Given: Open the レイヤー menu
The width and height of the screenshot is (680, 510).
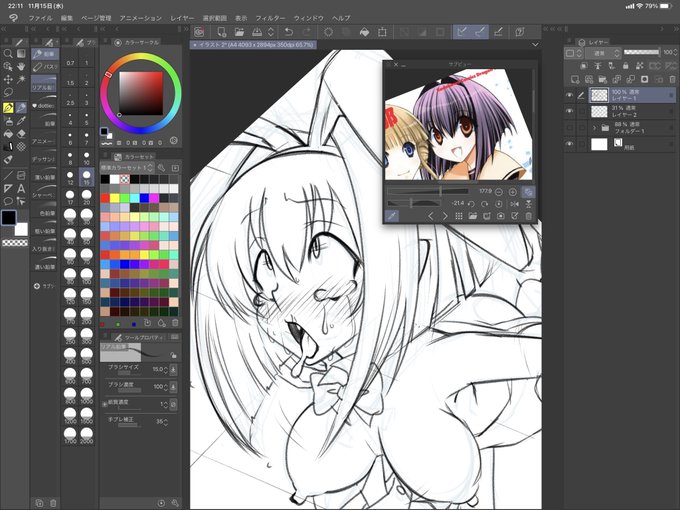Looking at the screenshot, I should click(x=182, y=18).
